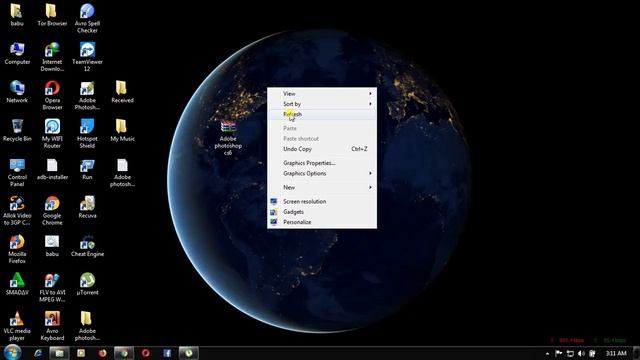Click the Show desktop strip at the taskbar end
The width and height of the screenshot is (640, 360).
pos(637,353)
